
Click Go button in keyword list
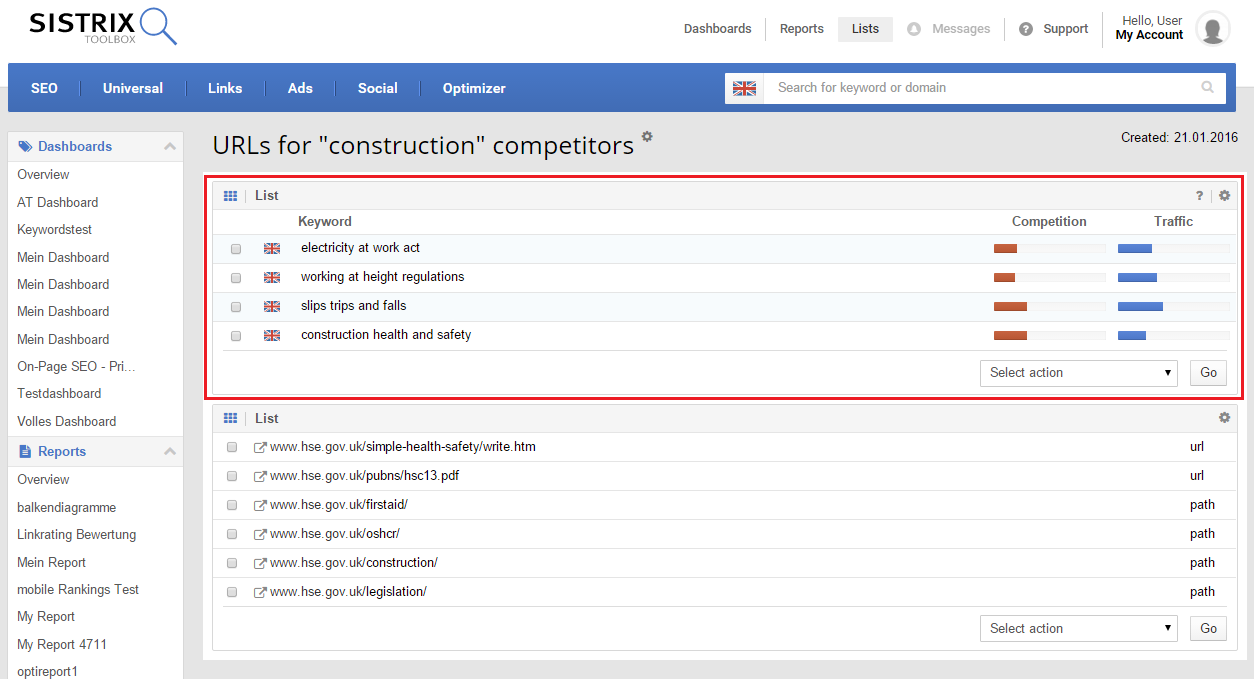[1208, 373]
